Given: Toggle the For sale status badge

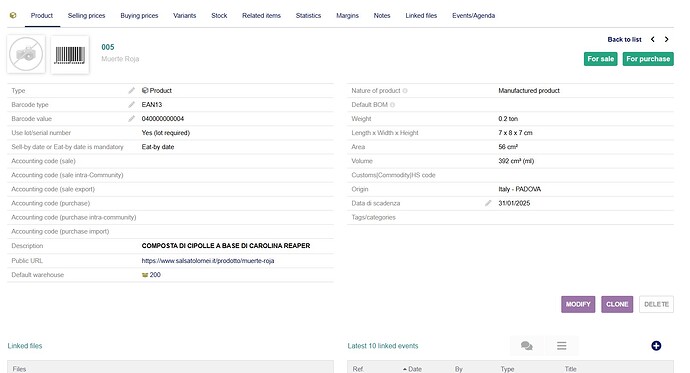Looking at the screenshot, I should pos(601,59).
